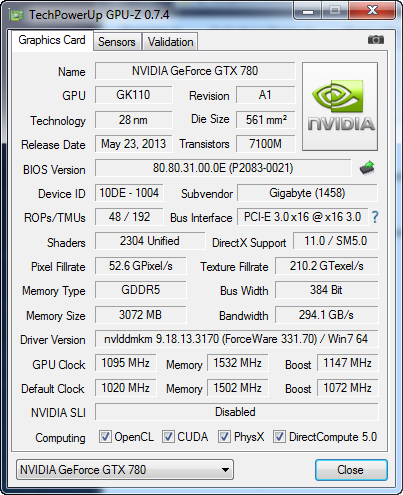Toggle the DirectCompute 5.0 checkbox
403x495 pixels.
[279, 437]
